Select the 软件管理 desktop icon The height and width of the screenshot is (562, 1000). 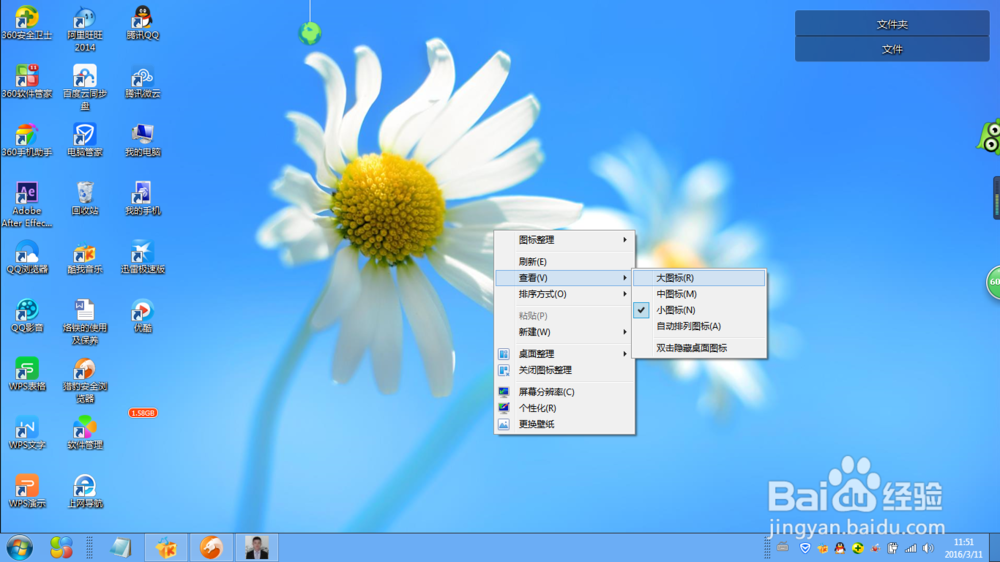tap(85, 433)
